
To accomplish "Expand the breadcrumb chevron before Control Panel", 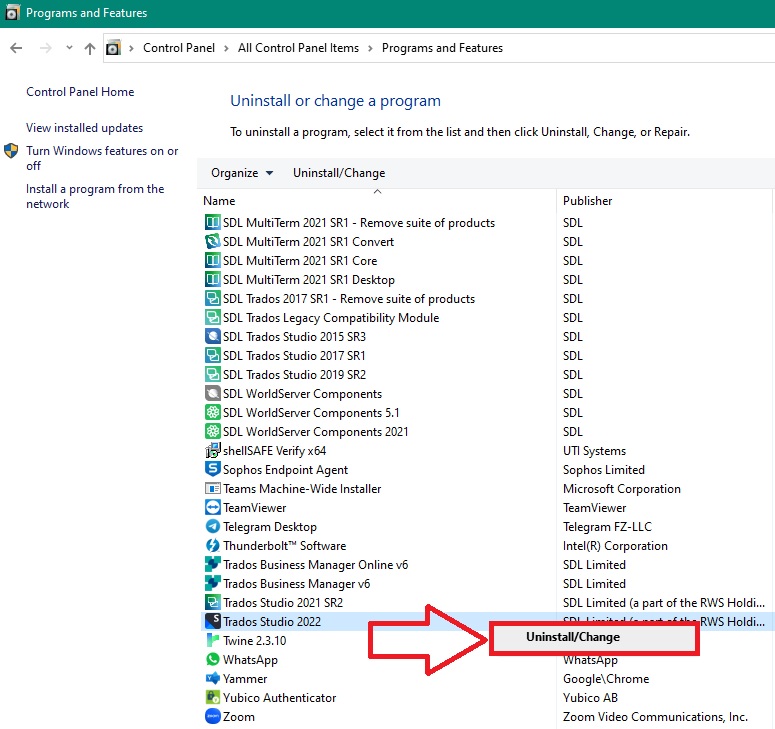I will pyautogui.click(x=131, y=48).
